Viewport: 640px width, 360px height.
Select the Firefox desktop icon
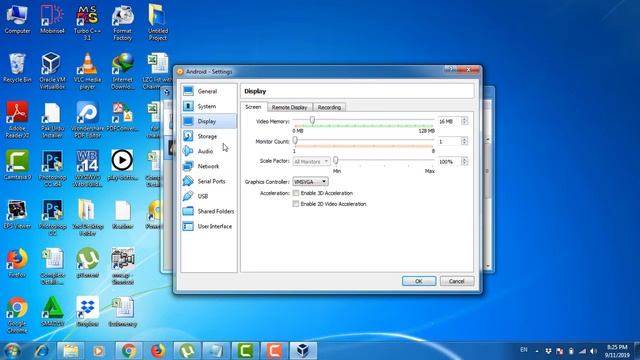[x=17, y=263]
